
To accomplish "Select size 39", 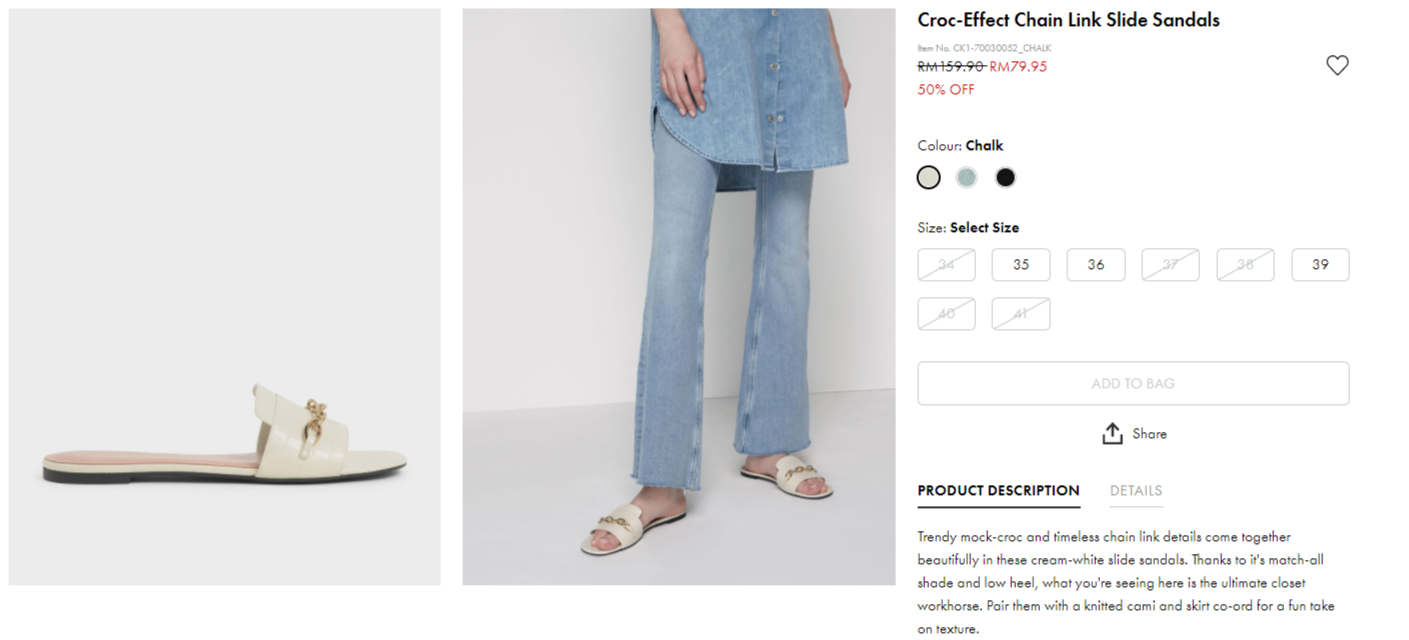I will tap(1320, 265).
